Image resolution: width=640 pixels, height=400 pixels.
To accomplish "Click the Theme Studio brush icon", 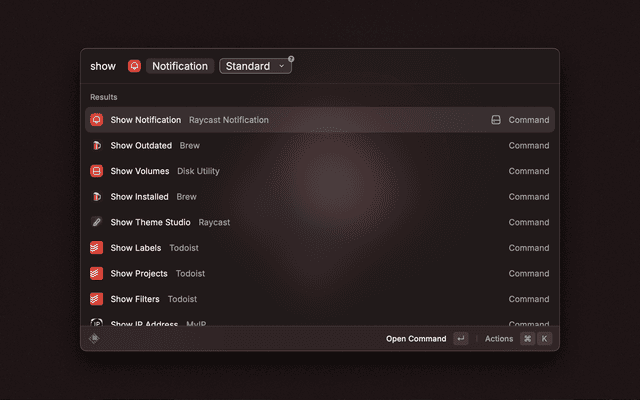I will tap(97, 222).
